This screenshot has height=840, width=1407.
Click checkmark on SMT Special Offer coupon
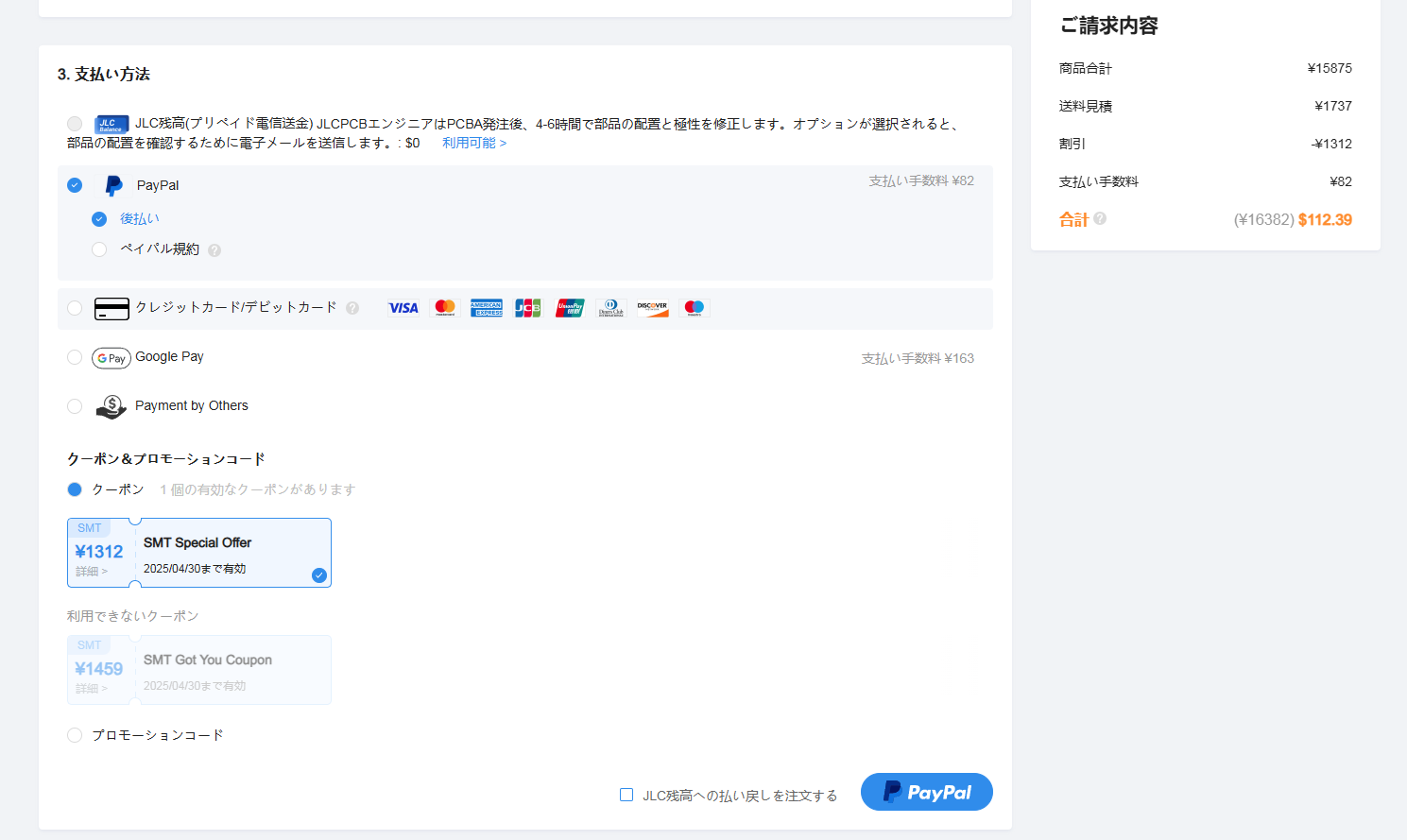pos(319,575)
